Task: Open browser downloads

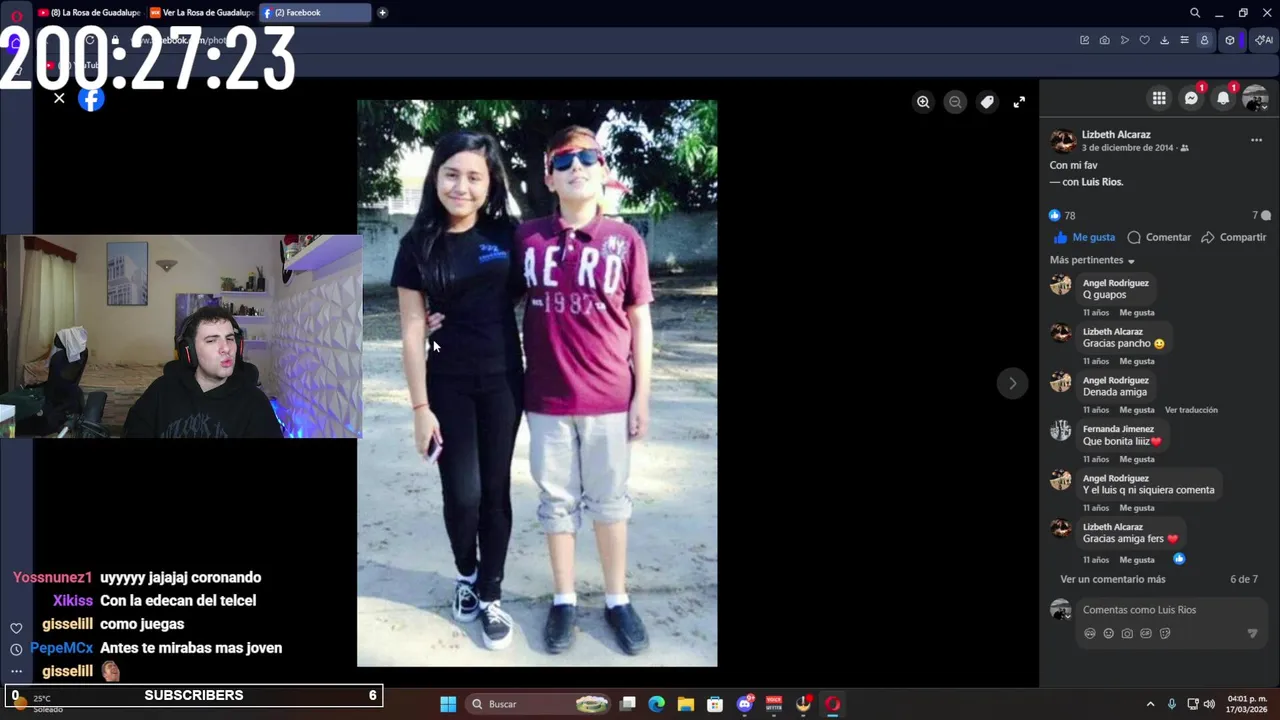Action: click(x=1165, y=40)
